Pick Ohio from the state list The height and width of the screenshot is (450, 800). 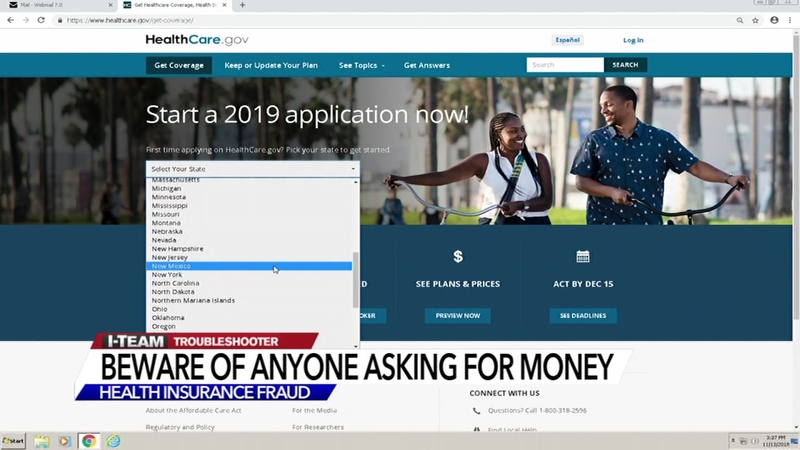[159, 309]
